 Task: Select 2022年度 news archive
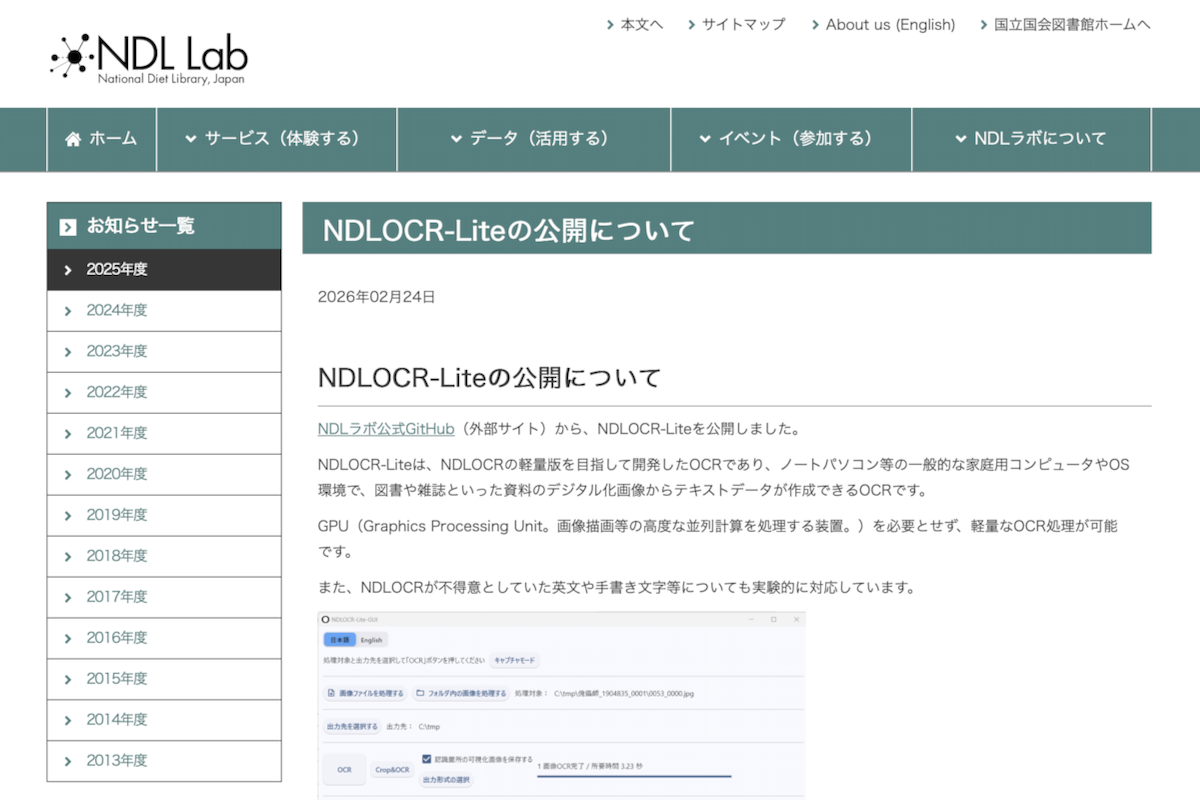117,393
